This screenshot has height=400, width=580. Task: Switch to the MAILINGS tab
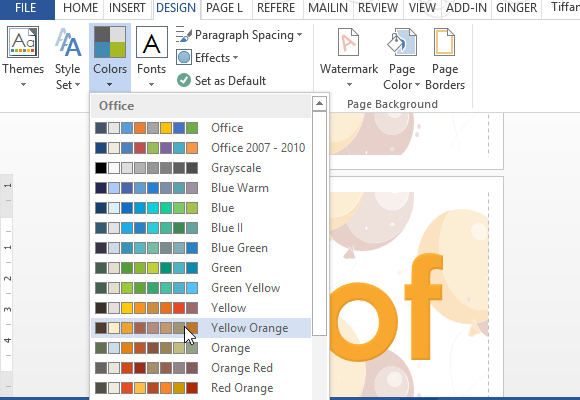(x=328, y=8)
